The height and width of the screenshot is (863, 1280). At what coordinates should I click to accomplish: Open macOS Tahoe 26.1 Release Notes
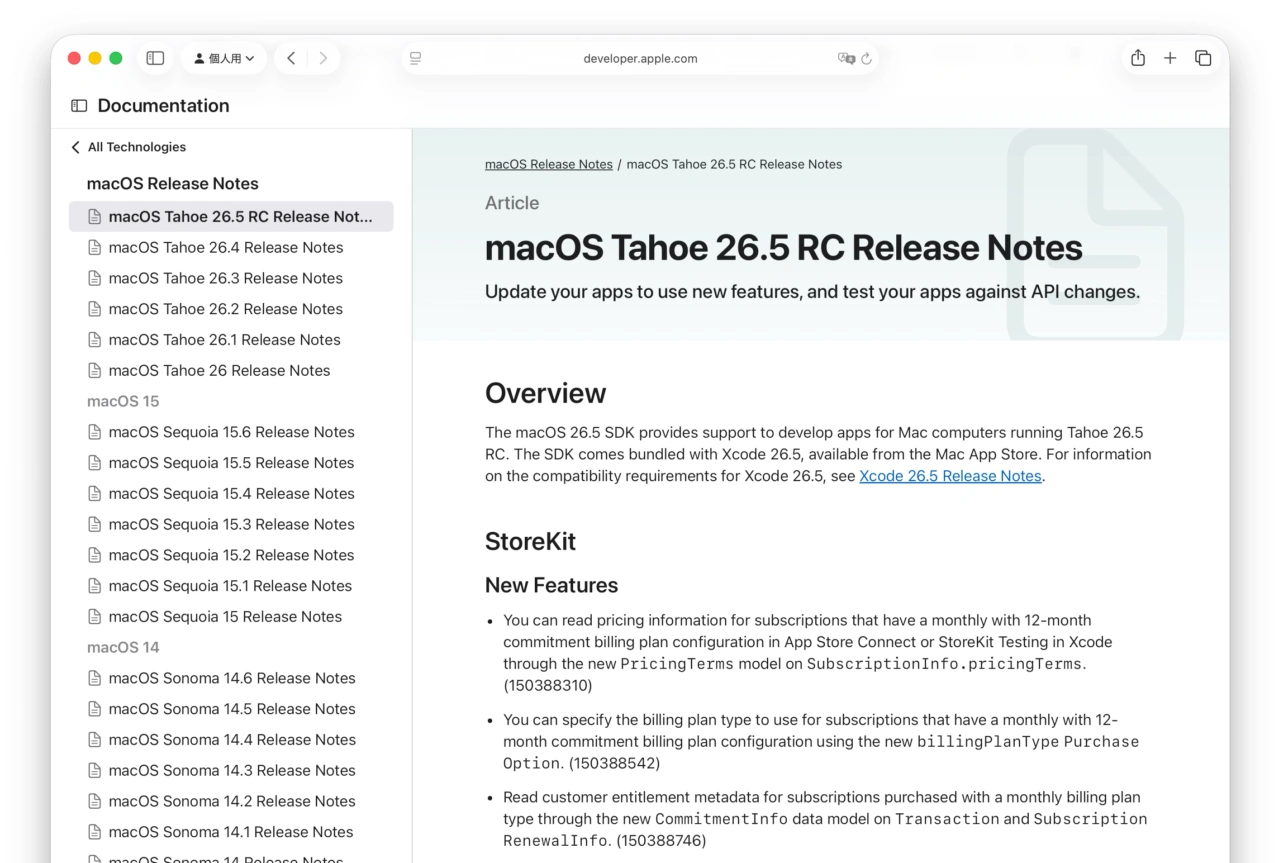(x=225, y=340)
